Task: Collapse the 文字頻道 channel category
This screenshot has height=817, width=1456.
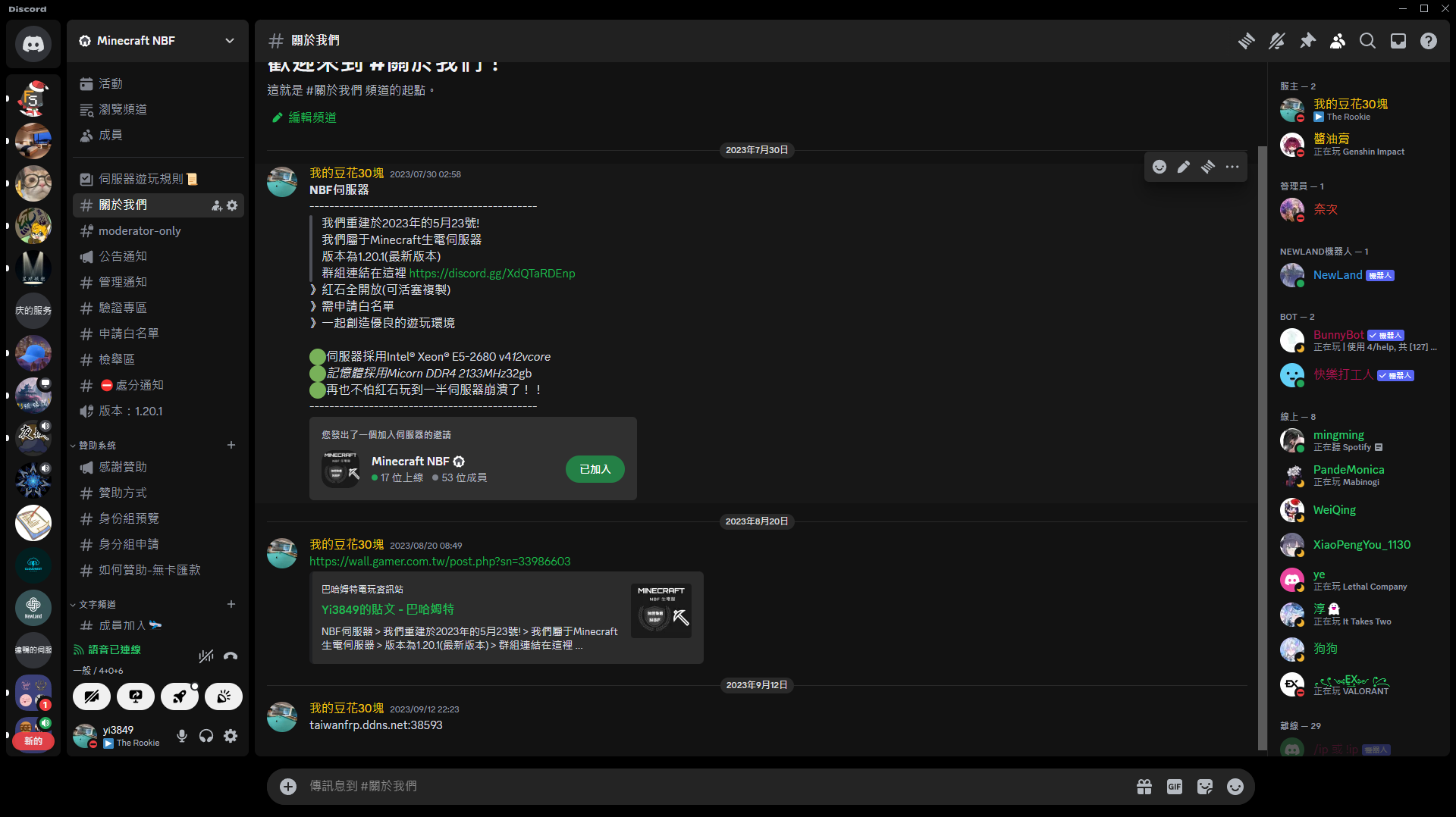Action: 97,605
